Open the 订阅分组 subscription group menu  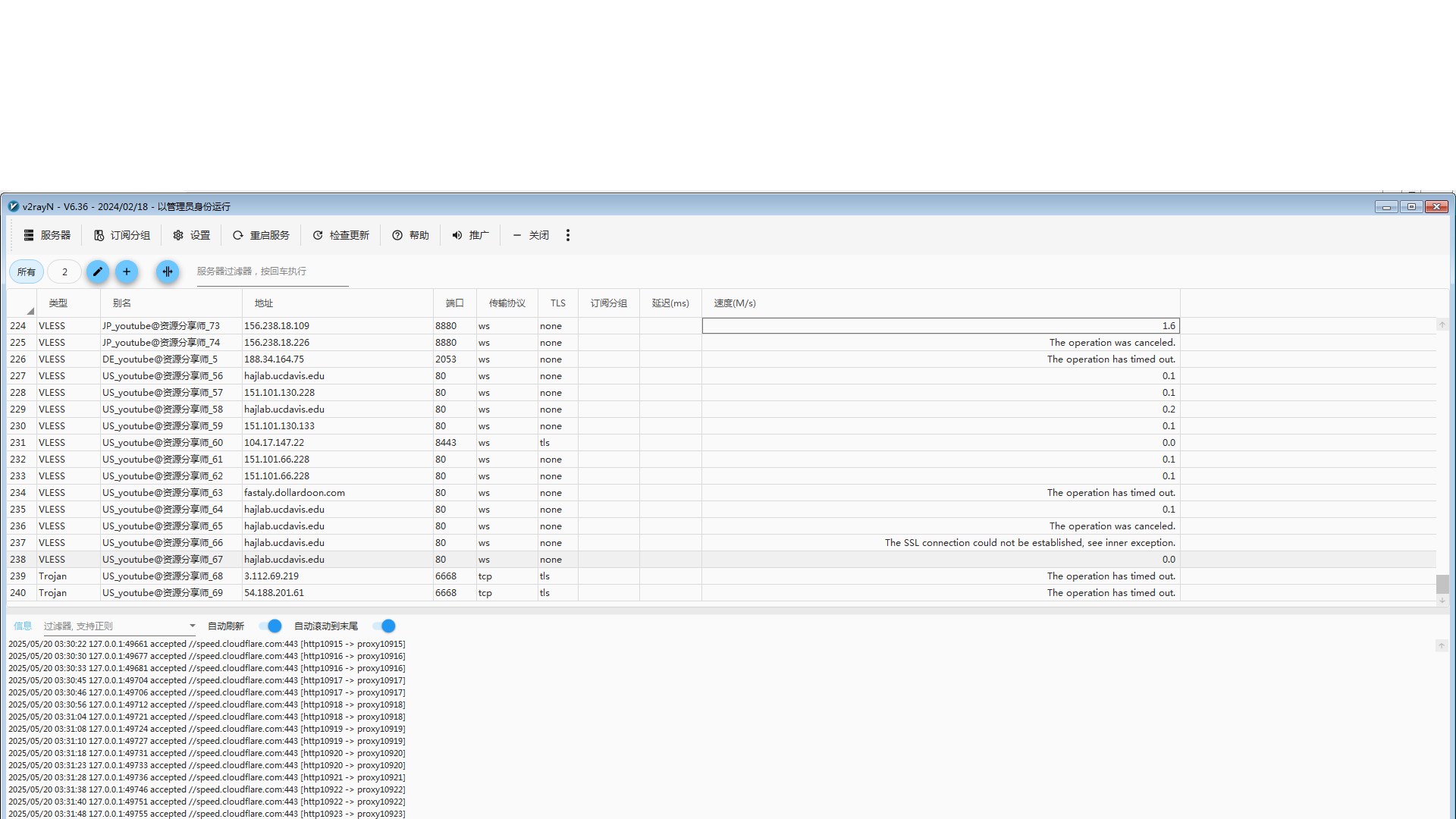[122, 235]
